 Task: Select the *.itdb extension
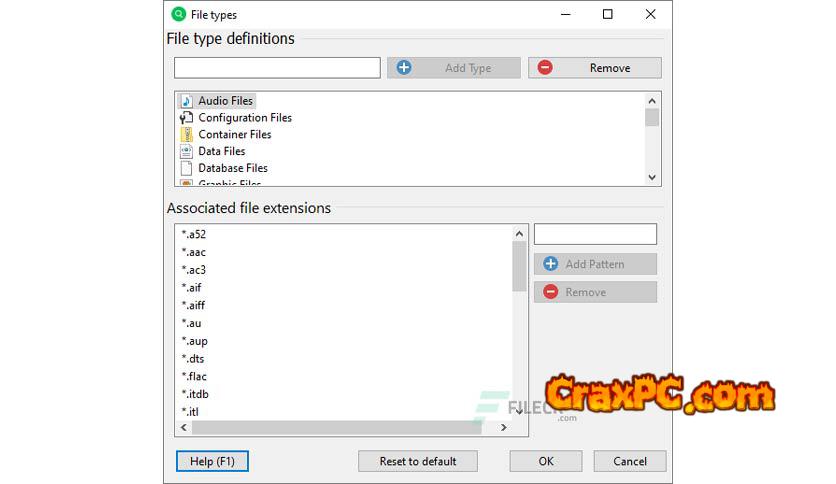195,394
